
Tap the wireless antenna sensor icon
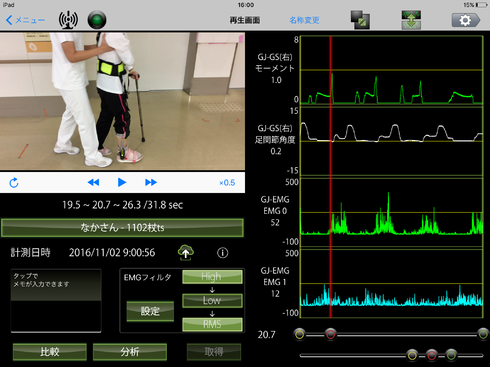[x=68, y=20]
